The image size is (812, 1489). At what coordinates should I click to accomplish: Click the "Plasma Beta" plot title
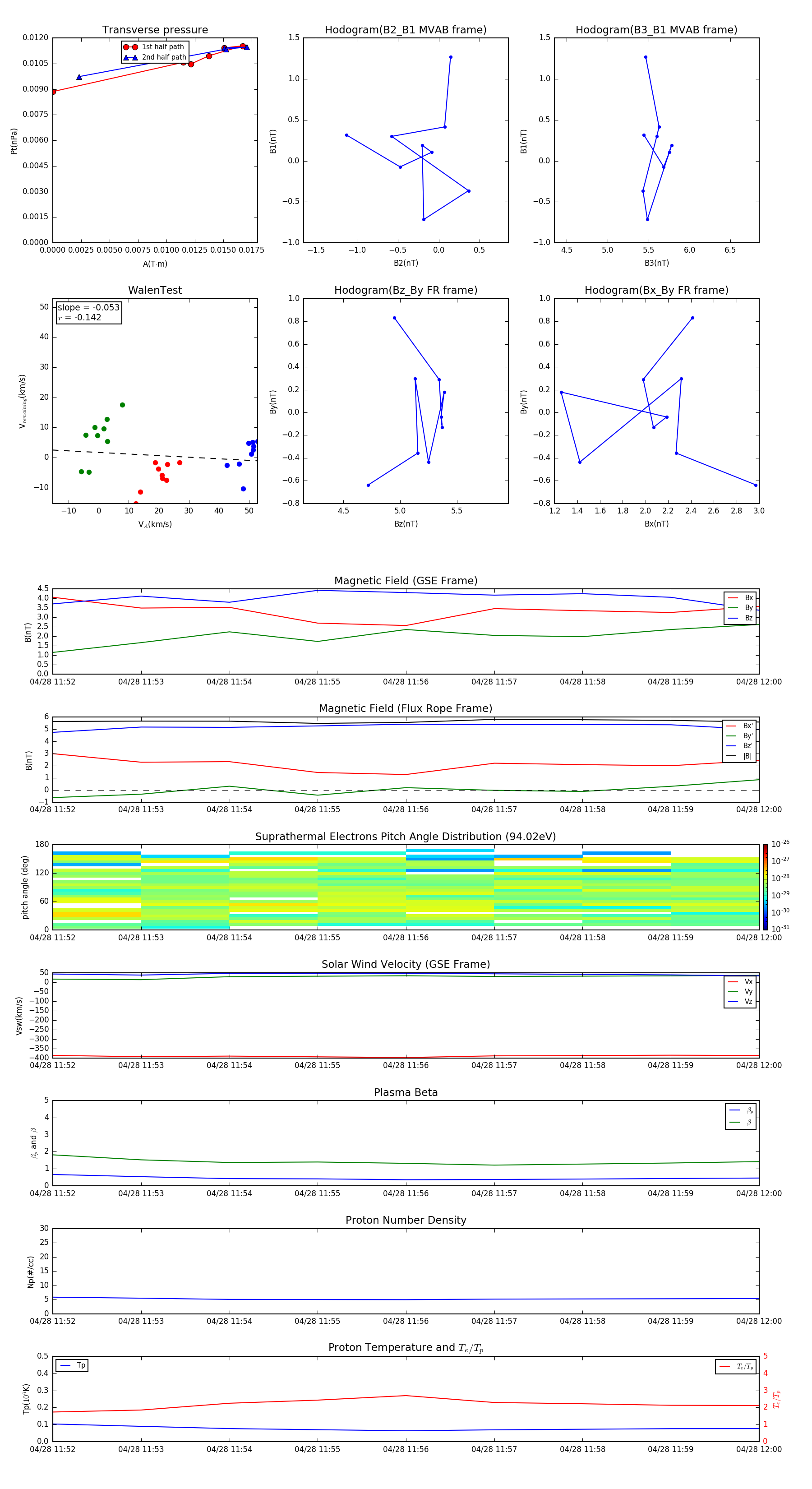(406, 1092)
